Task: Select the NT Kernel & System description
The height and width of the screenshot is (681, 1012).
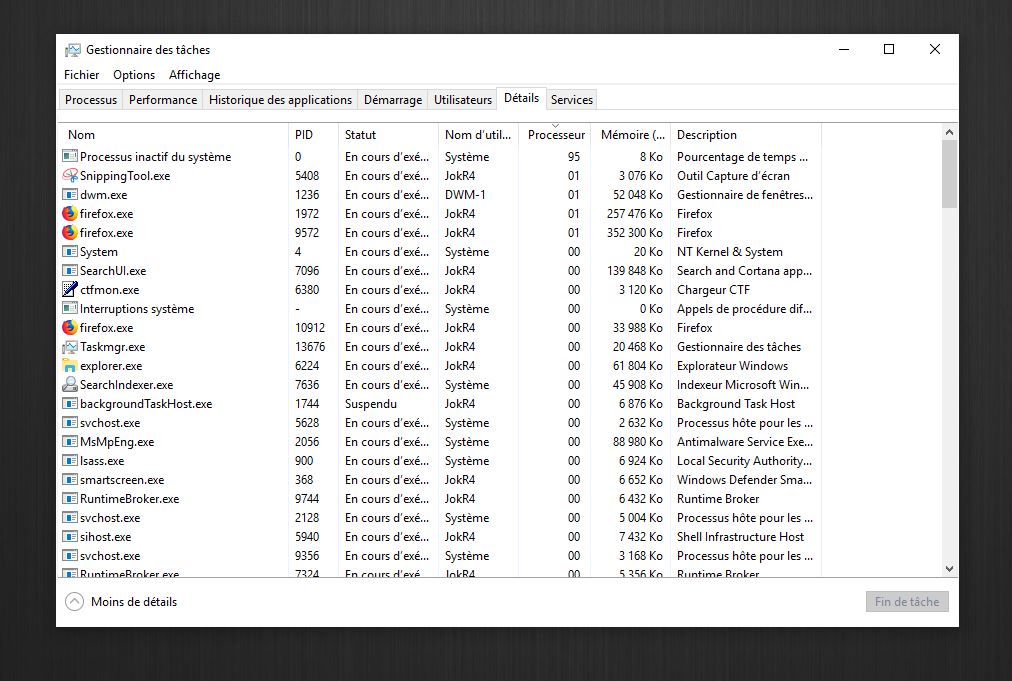Action: [x=729, y=251]
